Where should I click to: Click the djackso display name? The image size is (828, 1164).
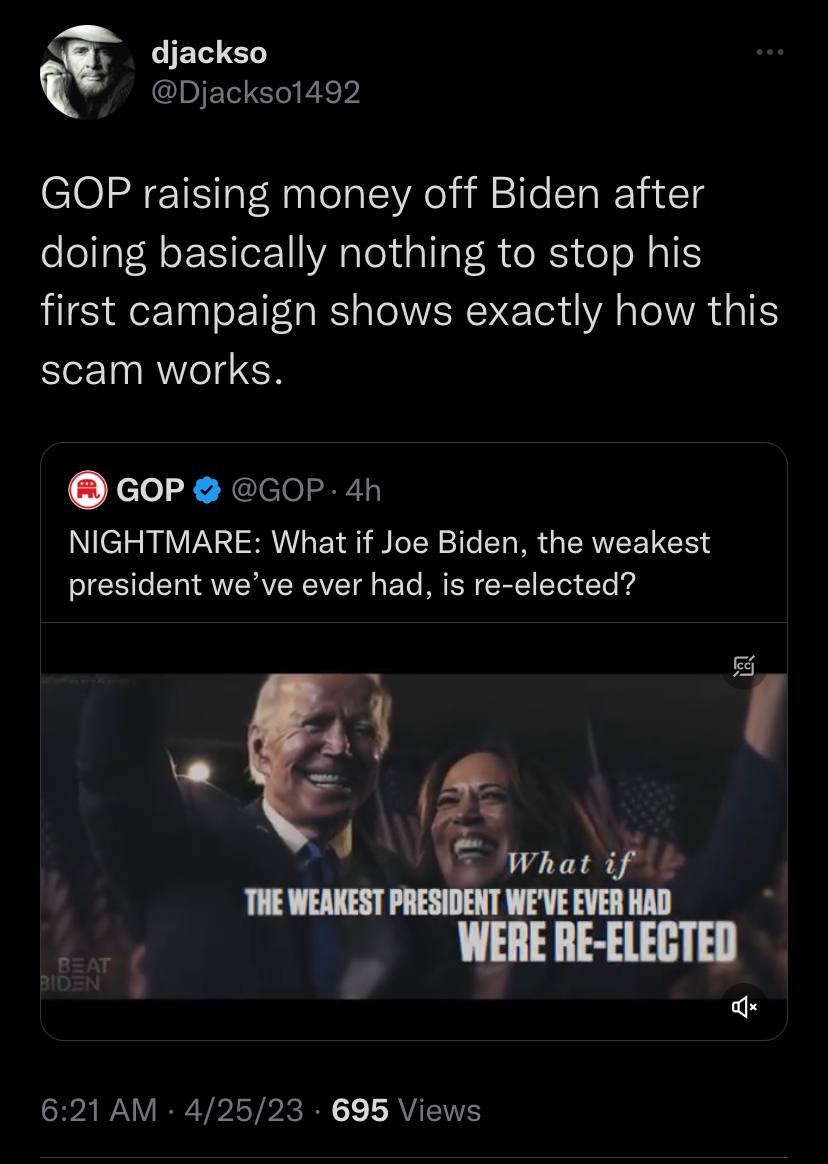pyautogui.click(x=208, y=51)
